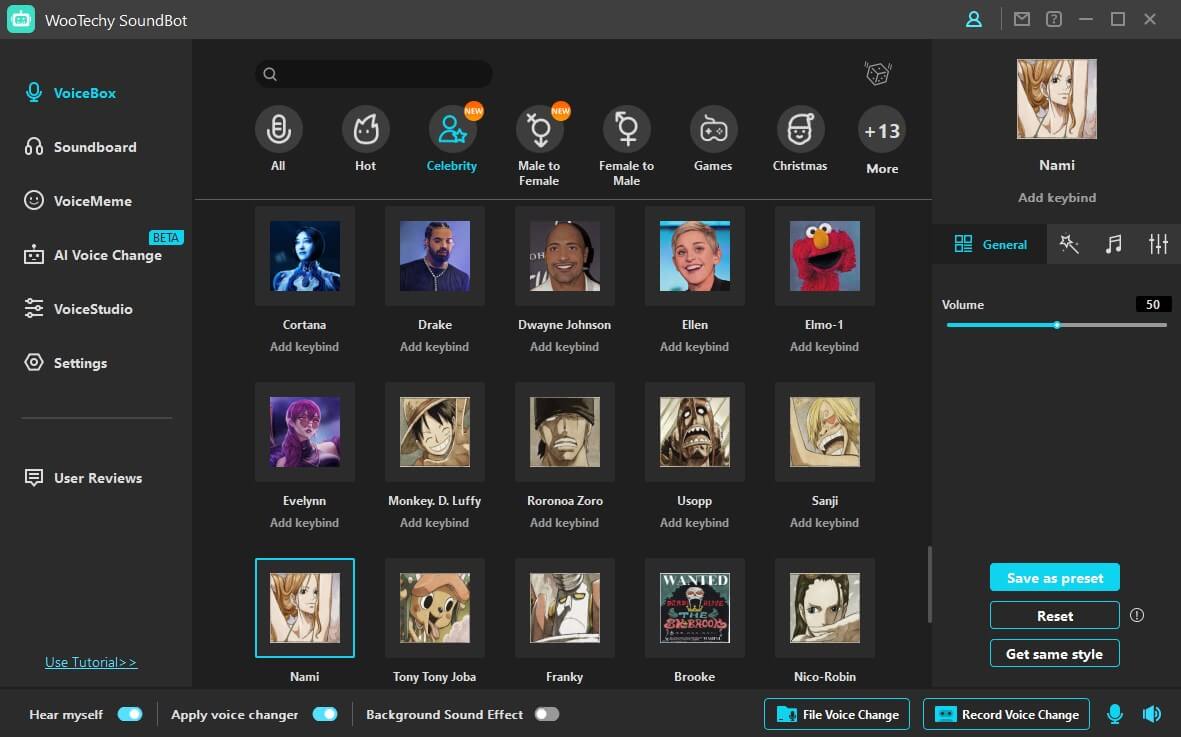This screenshot has height=737, width=1181.
Task: Adjust the Volume slider handle
Action: (x=1057, y=325)
